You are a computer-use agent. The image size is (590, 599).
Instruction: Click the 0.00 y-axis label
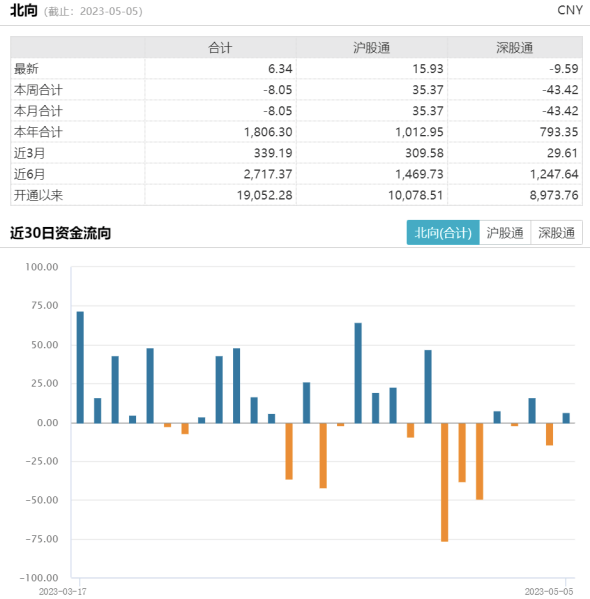click(48, 423)
